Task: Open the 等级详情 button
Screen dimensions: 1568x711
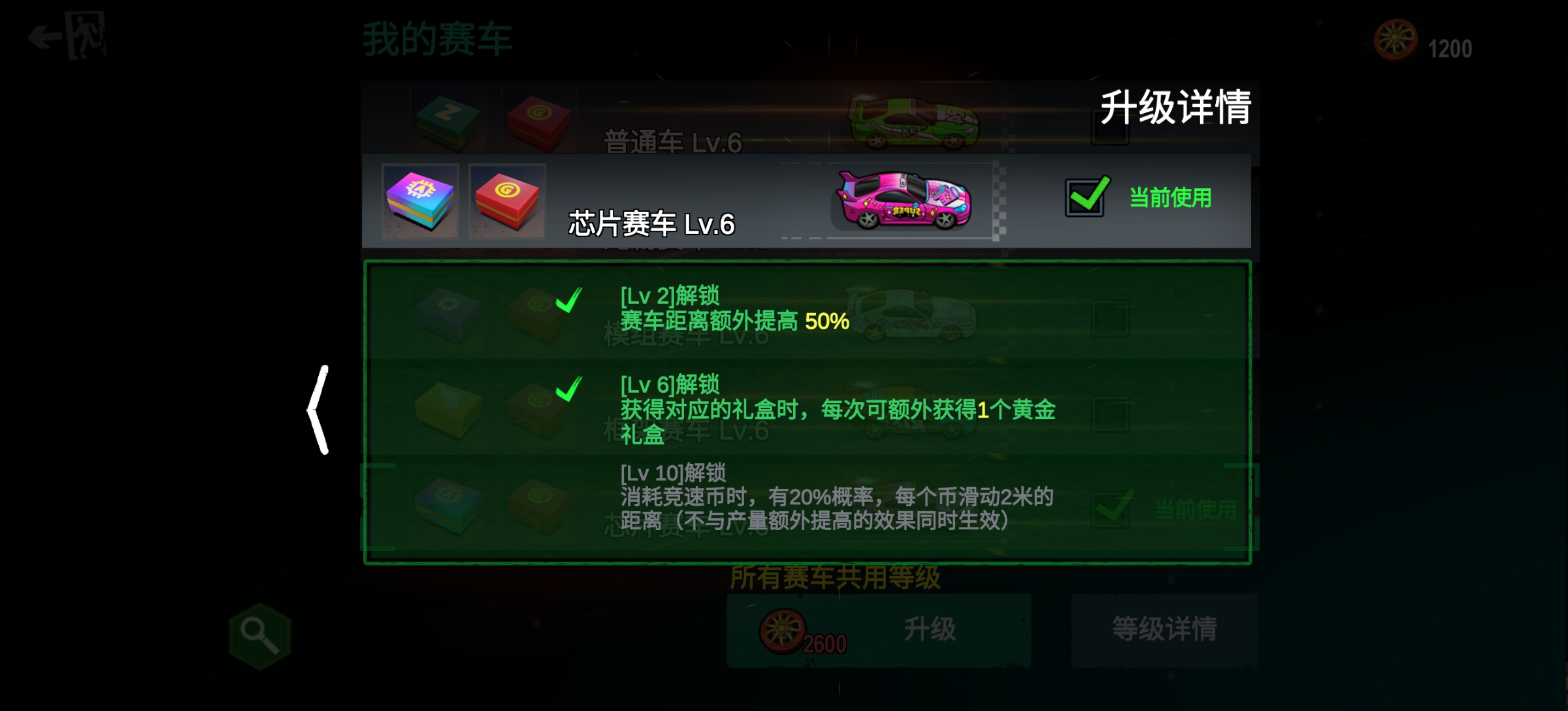Action: [x=1164, y=631]
